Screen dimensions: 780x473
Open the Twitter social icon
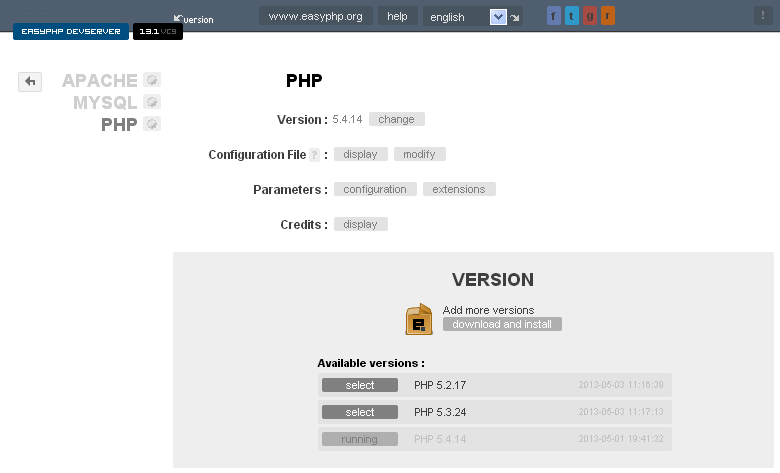coord(572,16)
